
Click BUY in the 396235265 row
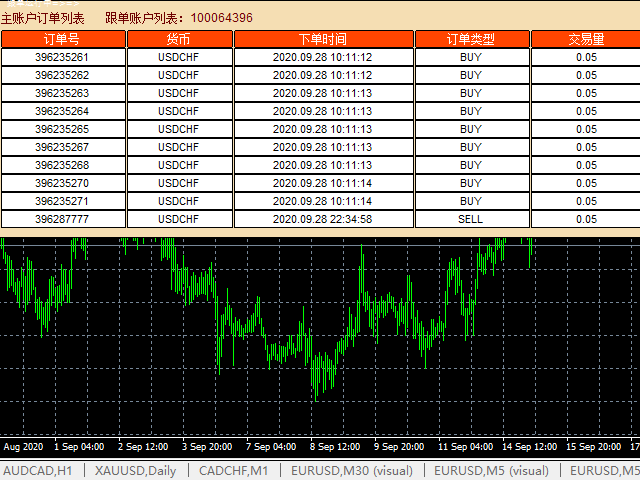tap(471, 129)
